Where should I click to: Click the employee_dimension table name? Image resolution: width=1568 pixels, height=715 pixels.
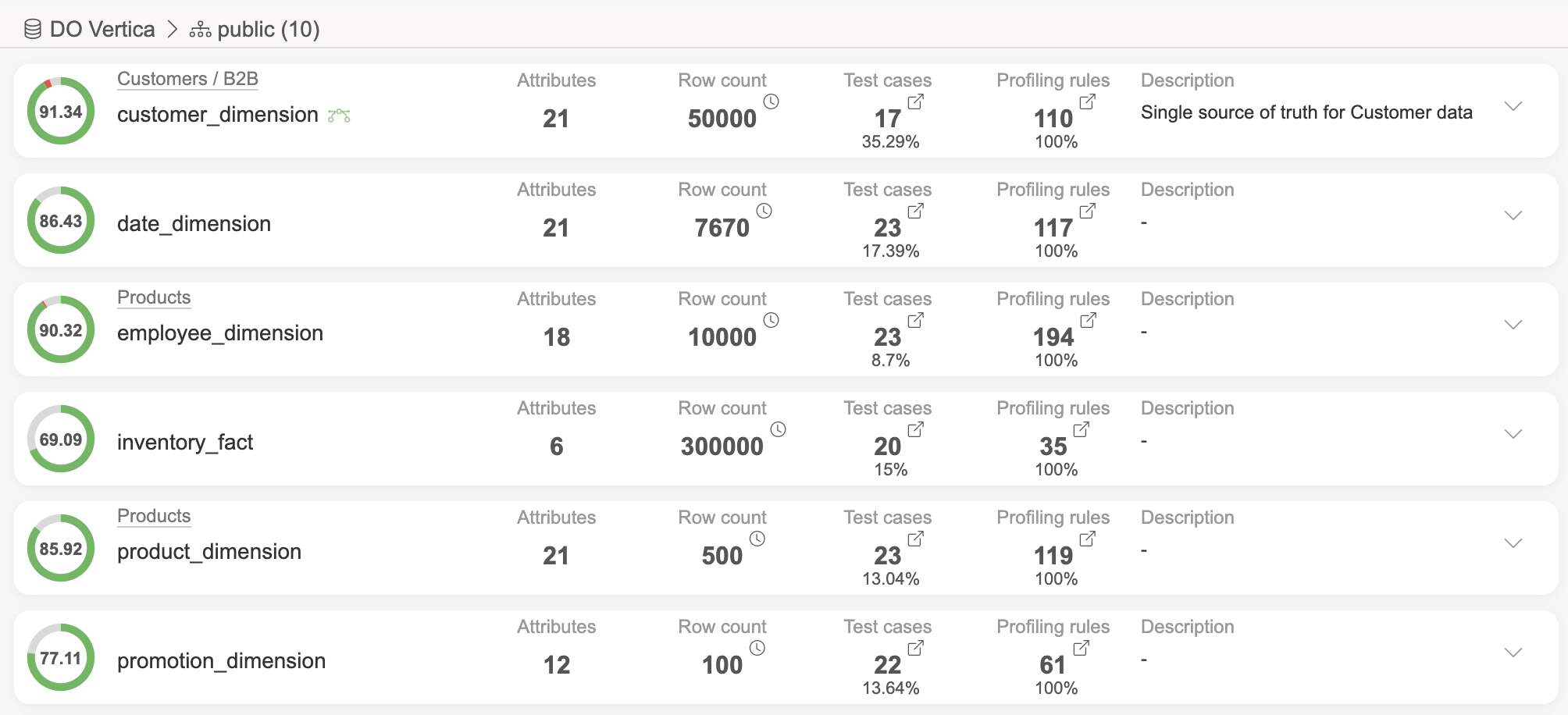[x=220, y=333]
